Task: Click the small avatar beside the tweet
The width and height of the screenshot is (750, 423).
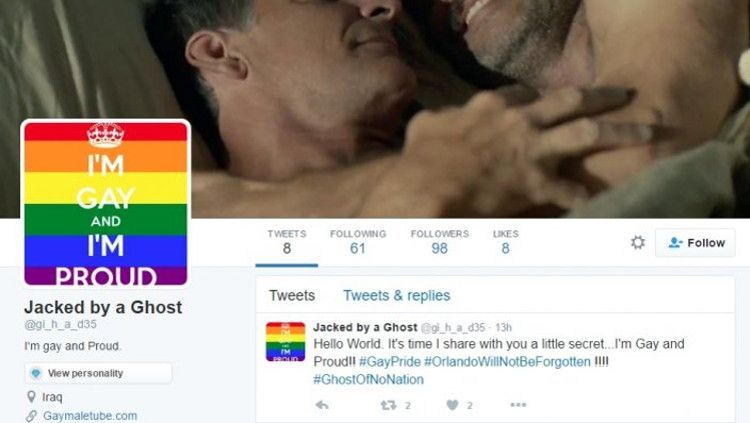Action: coord(286,342)
